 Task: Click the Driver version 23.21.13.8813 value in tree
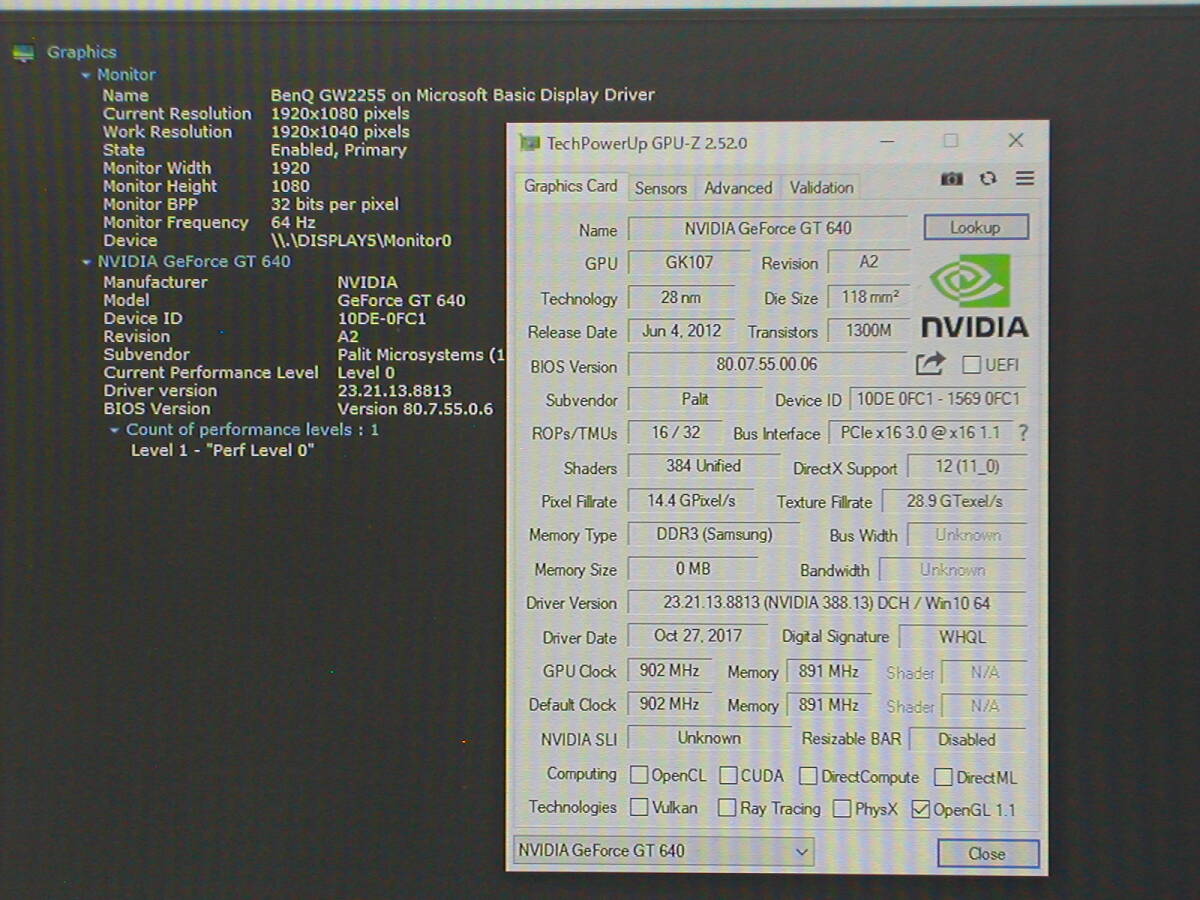coord(395,391)
